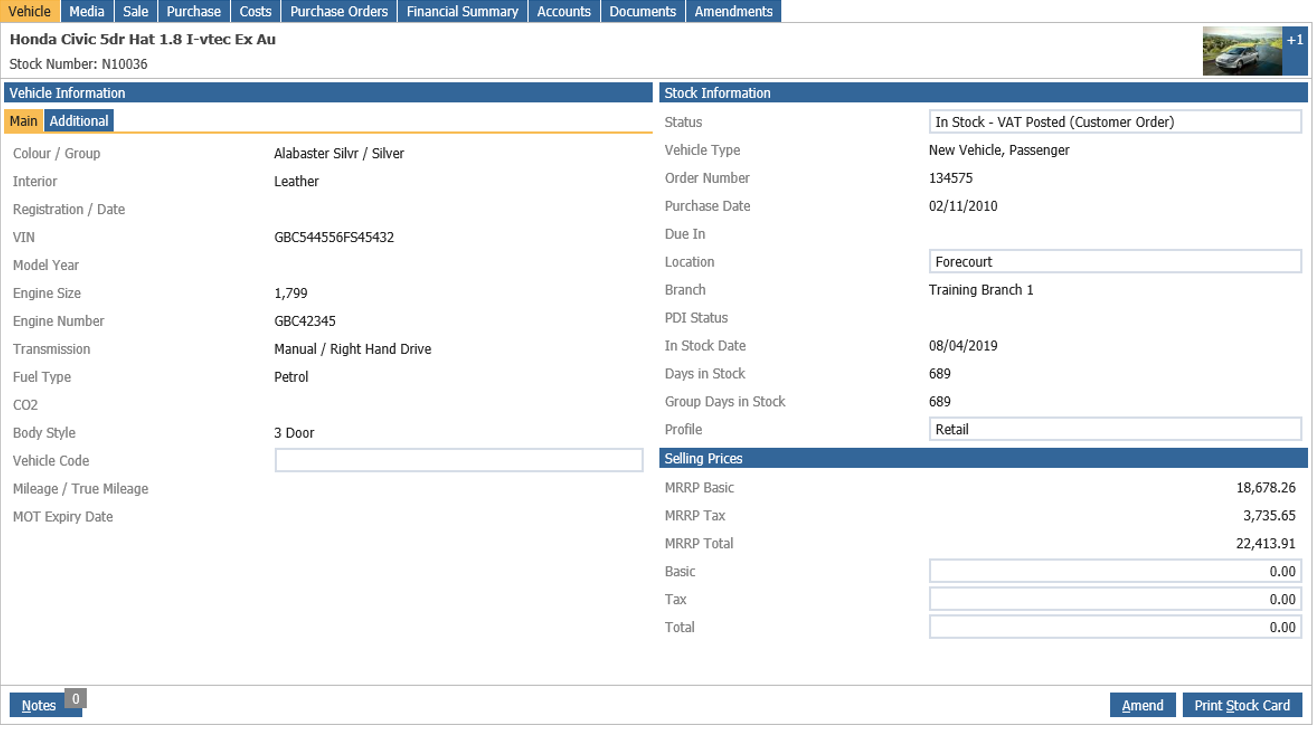Click the vehicle photo thumbnail
Viewport: 1313px width, 730px height.
(1241, 52)
